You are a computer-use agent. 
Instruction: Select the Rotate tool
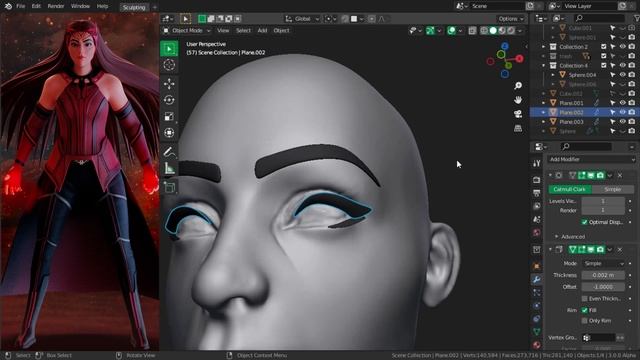point(169,100)
